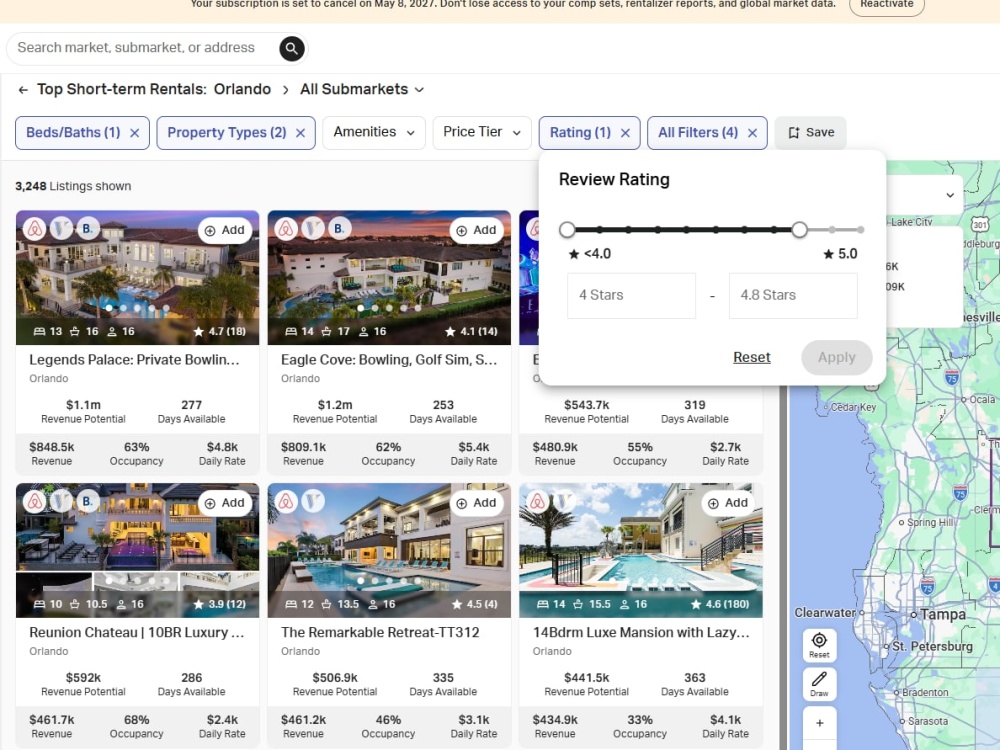The height and width of the screenshot is (750, 1000).
Task: Click Booking.com icon on Reunion Chateau card
Action: click(x=87, y=501)
